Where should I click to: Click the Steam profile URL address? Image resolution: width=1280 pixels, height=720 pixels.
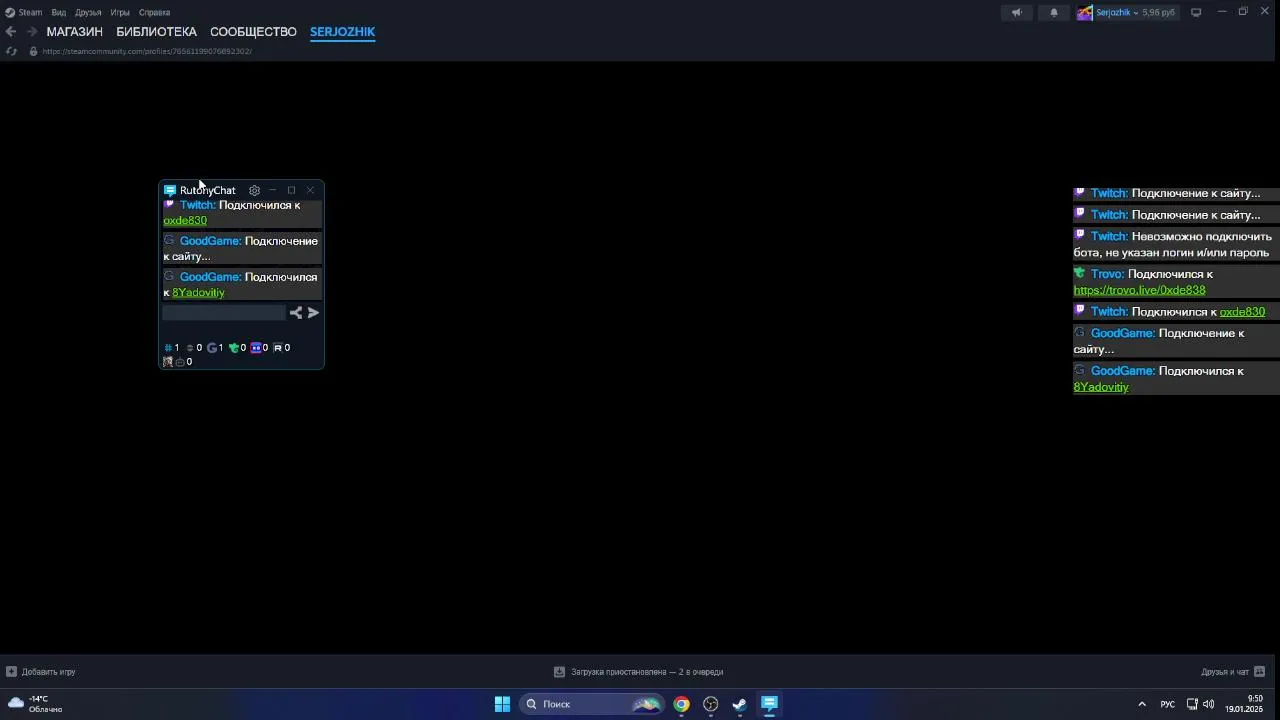pos(147,51)
